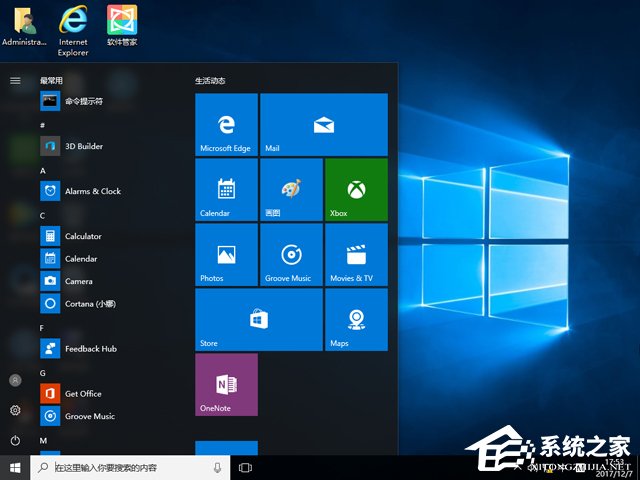Open the Maps tile
The height and width of the screenshot is (480, 640).
[355, 319]
